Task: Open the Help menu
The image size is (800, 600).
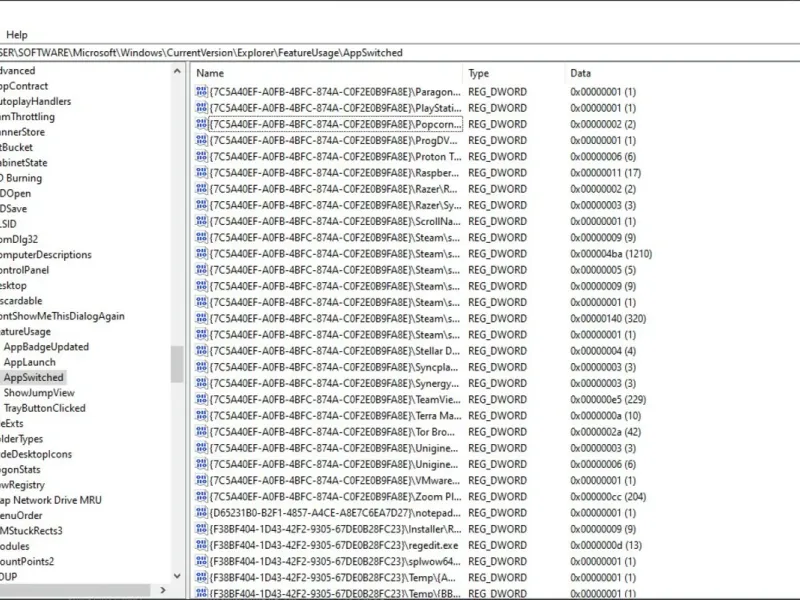Action: (16, 35)
